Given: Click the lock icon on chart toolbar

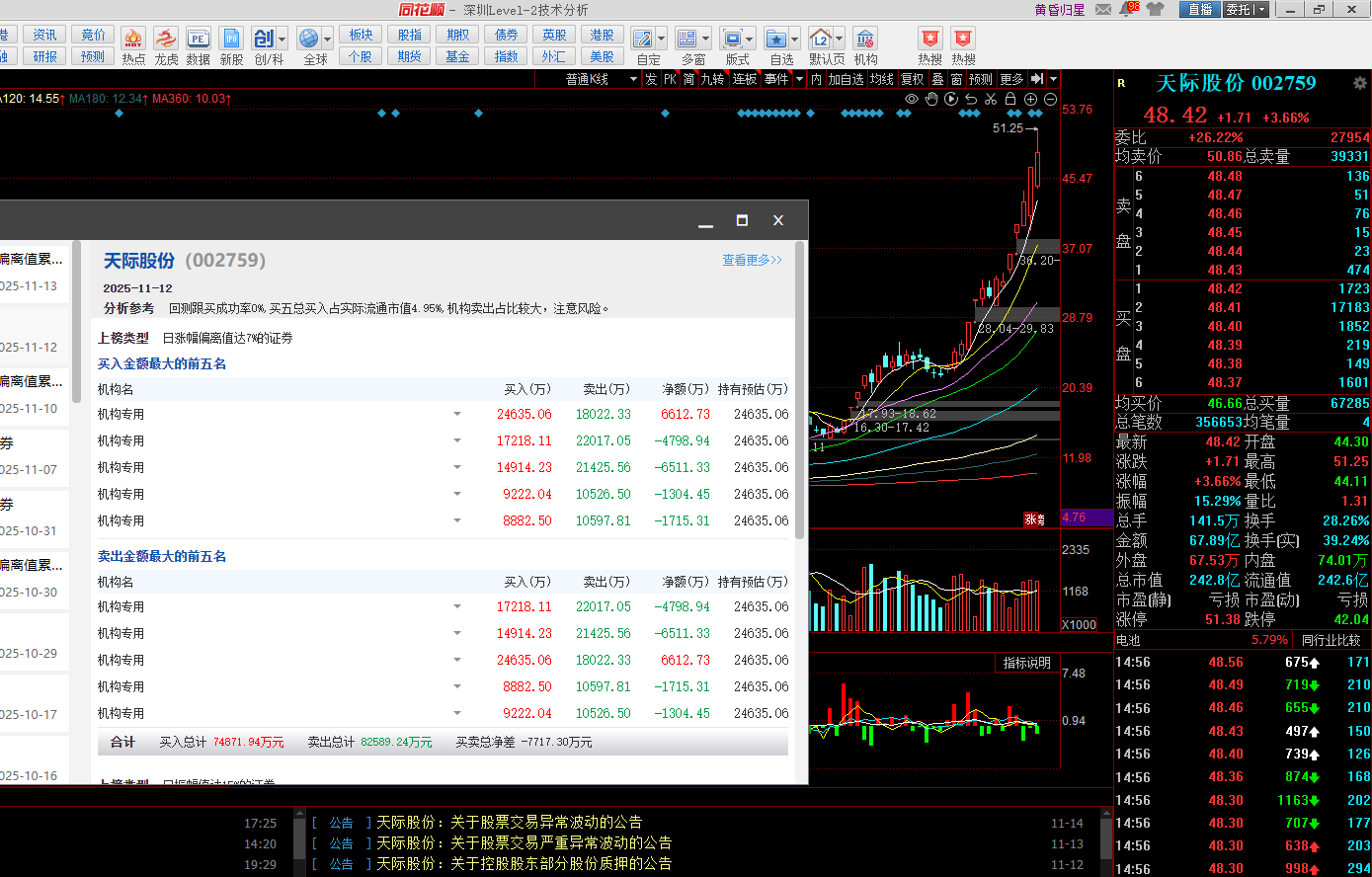Looking at the screenshot, I should point(1010,99).
